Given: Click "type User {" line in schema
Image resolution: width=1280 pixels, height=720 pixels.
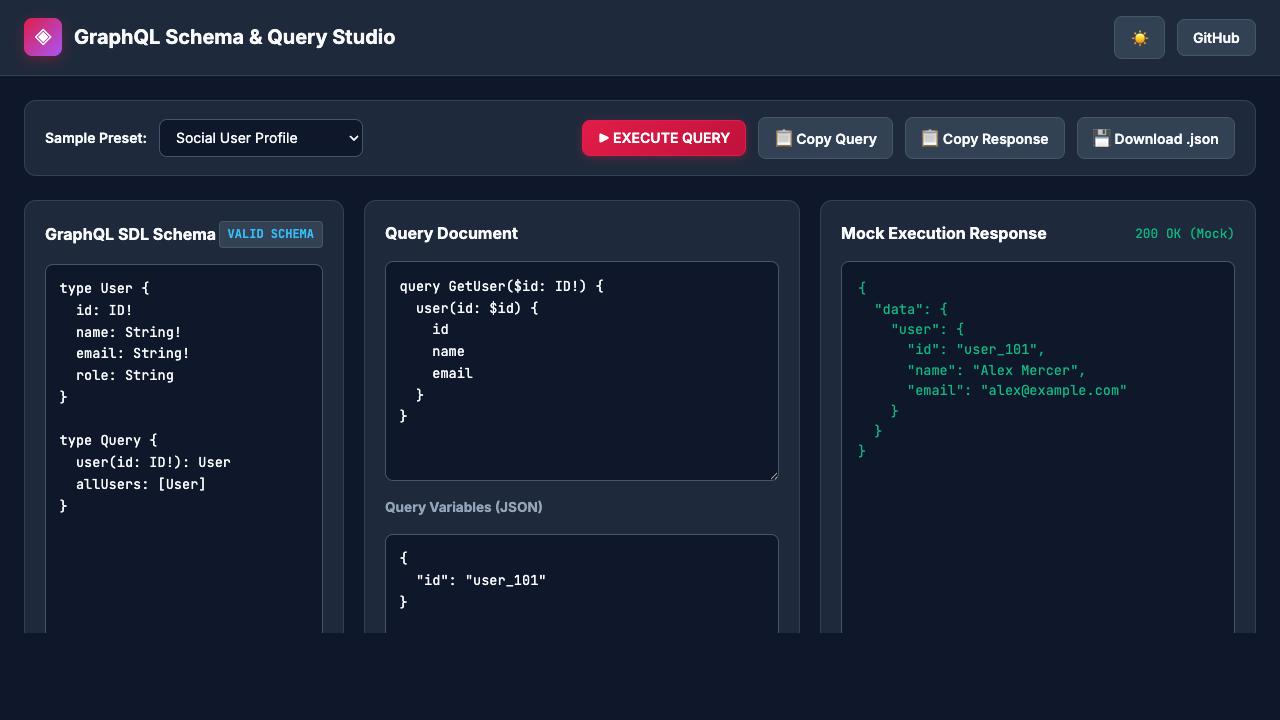Looking at the screenshot, I should (x=104, y=288).
